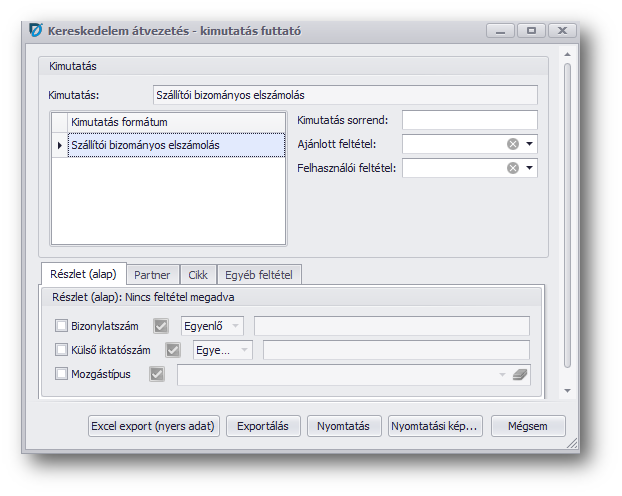
Task: Tick the Külső iktatószám checkbox
Action: (62, 350)
